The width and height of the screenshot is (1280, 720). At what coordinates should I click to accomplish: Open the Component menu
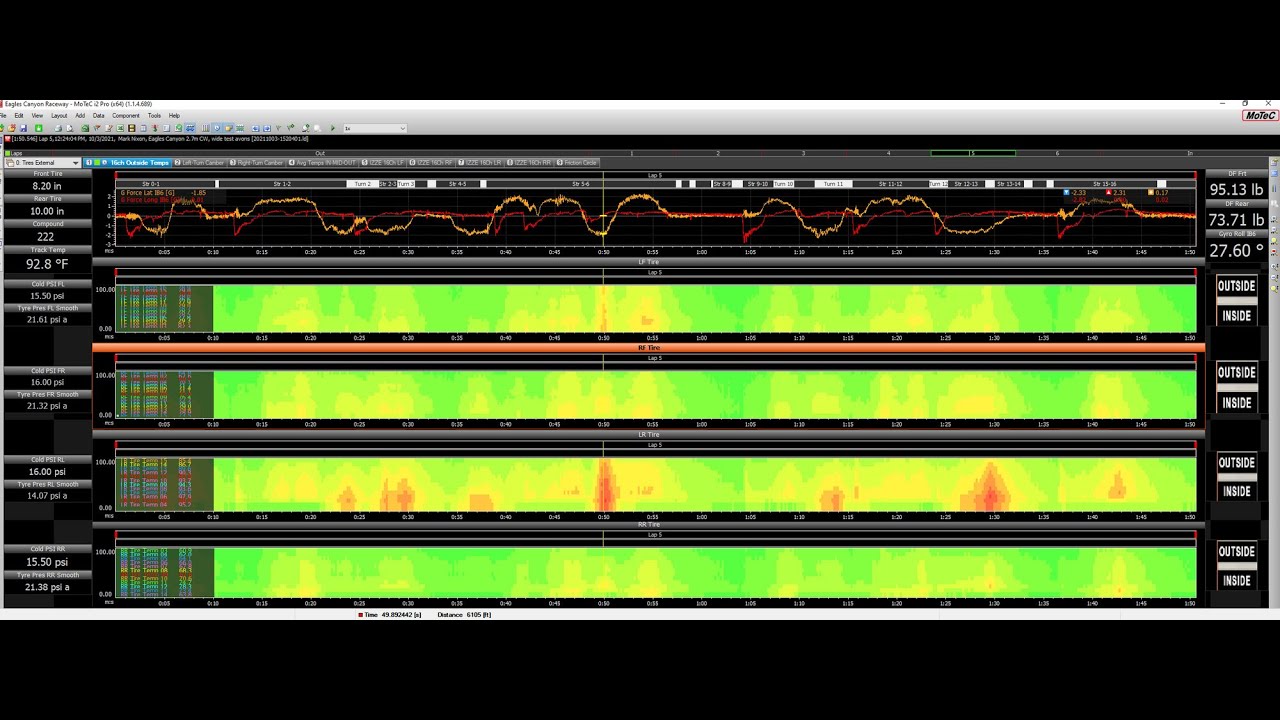coord(126,115)
